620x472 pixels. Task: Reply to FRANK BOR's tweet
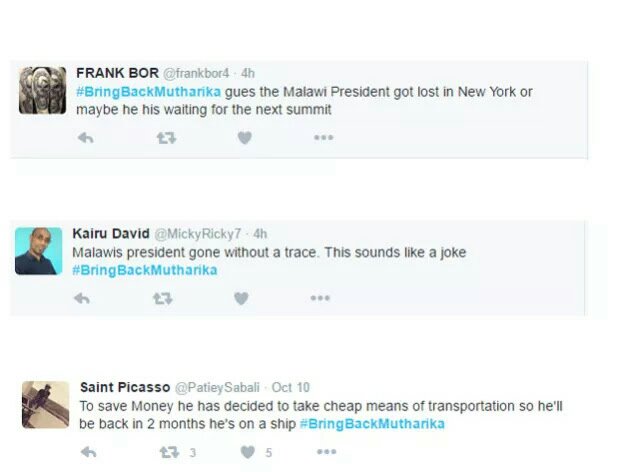click(85, 138)
